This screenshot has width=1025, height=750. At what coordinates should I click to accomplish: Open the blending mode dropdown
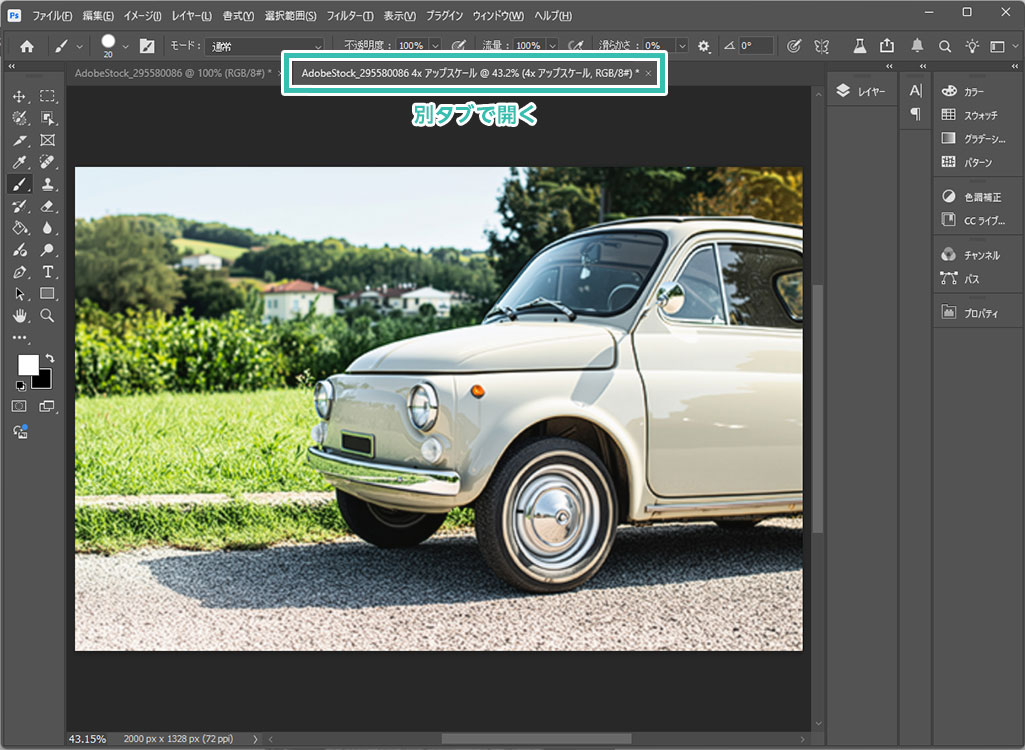click(x=264, y=46)
